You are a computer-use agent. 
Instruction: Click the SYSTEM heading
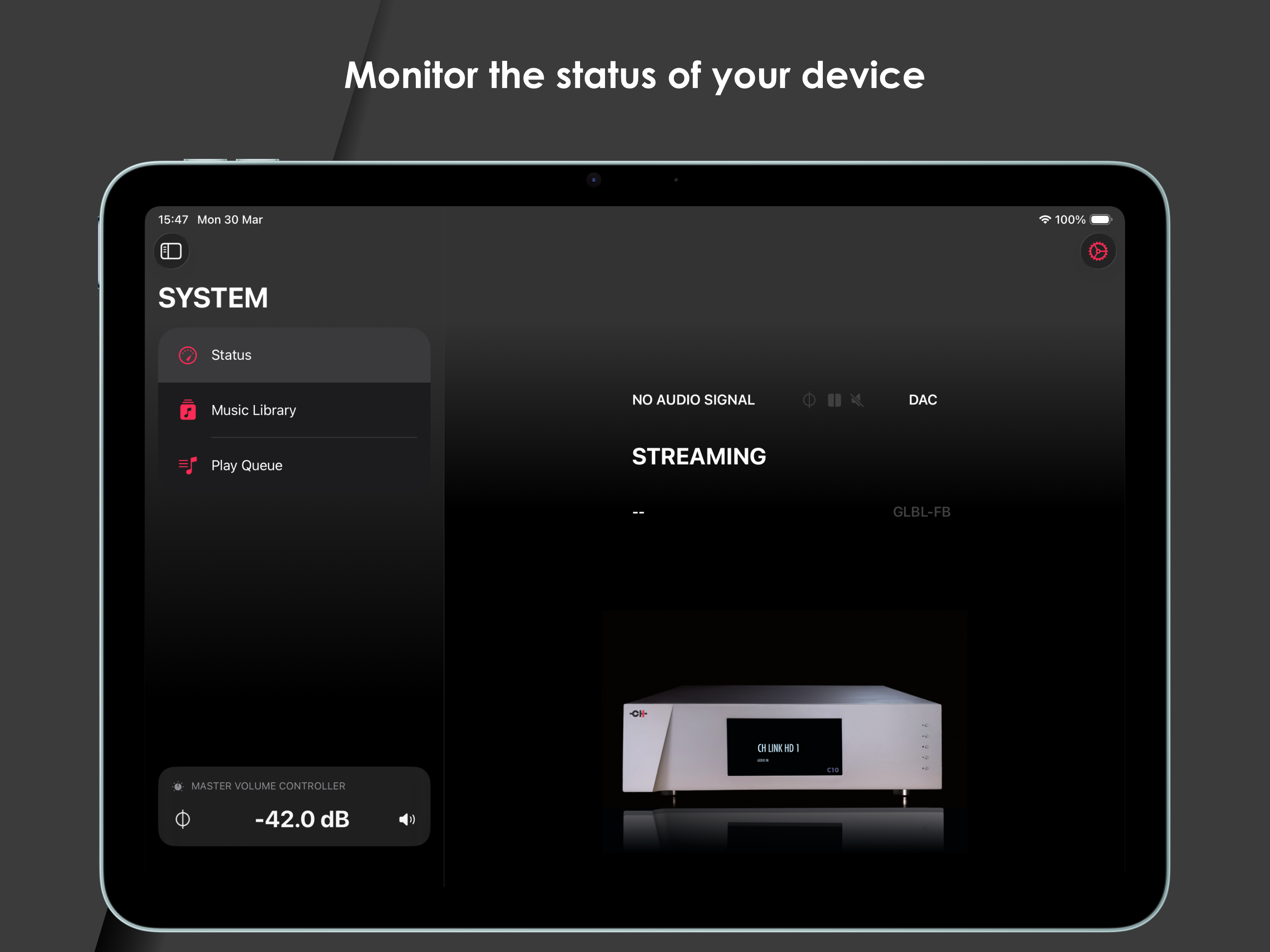pyautogui.click(x=213, y=298)
